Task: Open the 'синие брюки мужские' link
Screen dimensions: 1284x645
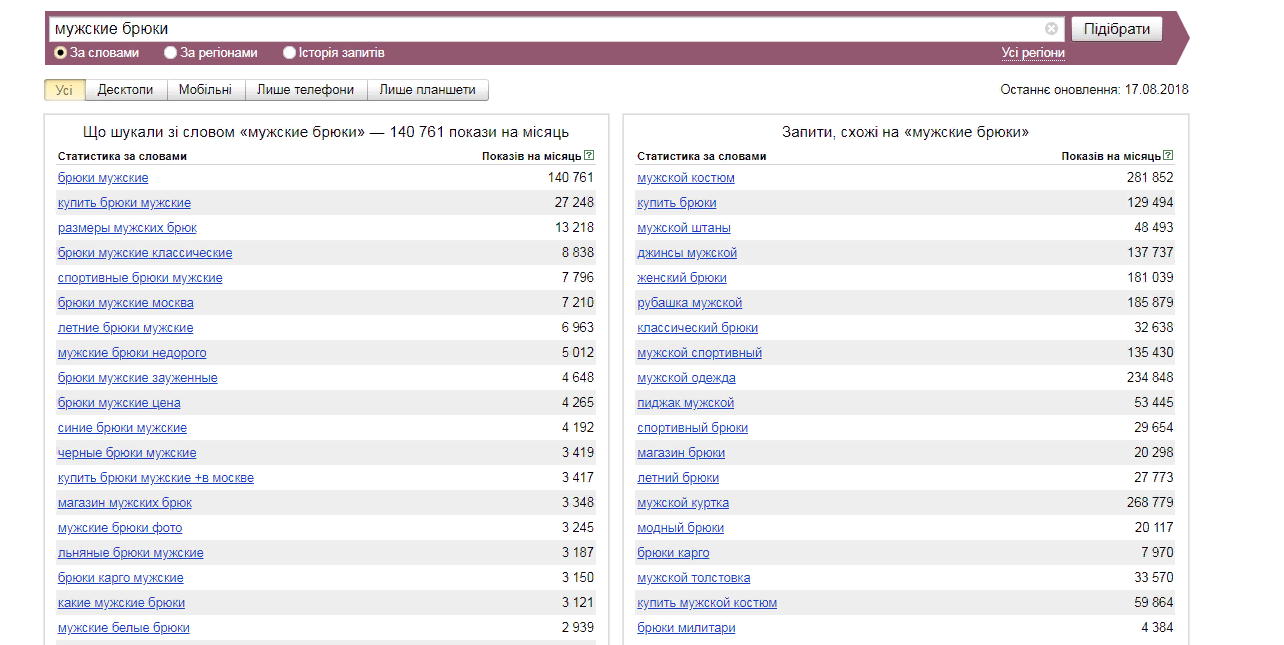Action: (122, 428)
